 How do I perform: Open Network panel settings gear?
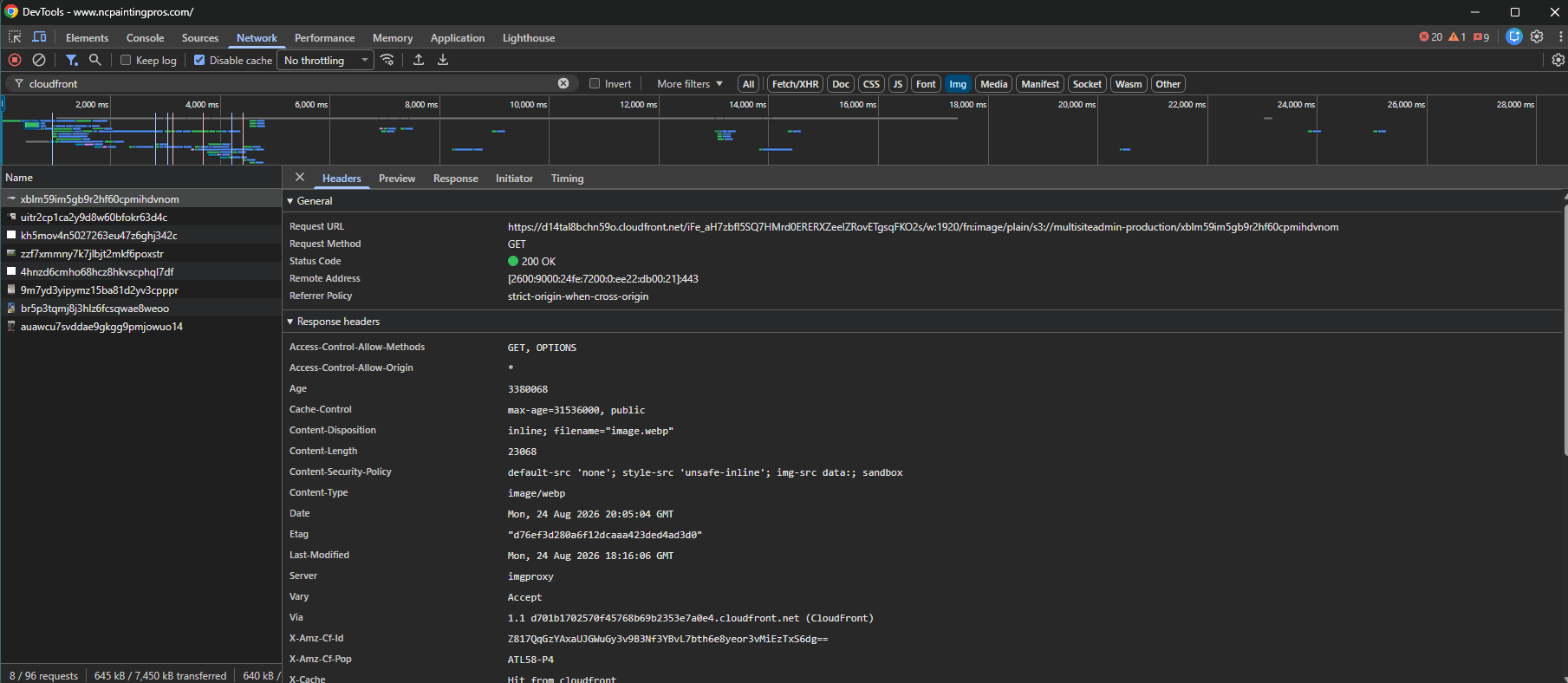tap(1558, 60)
